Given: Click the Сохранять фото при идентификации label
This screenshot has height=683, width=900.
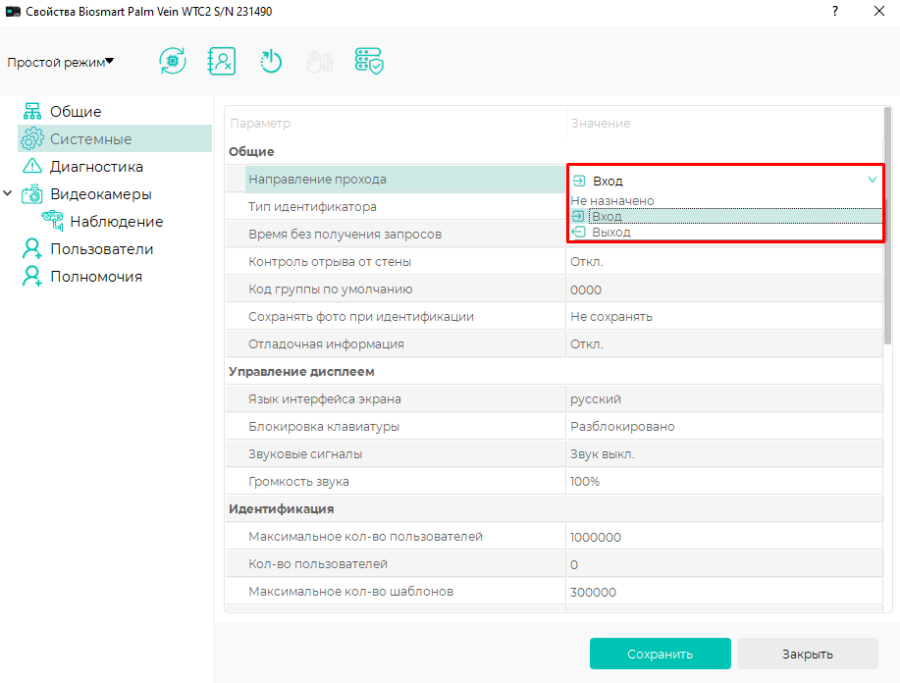Looking at the screenshot, I should 361,317.
